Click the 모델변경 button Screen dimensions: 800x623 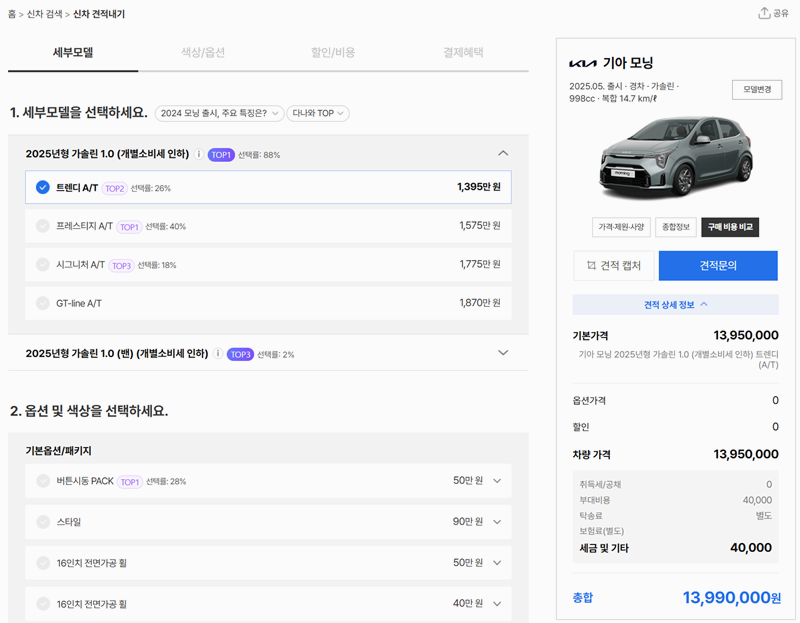pos(757,90)
